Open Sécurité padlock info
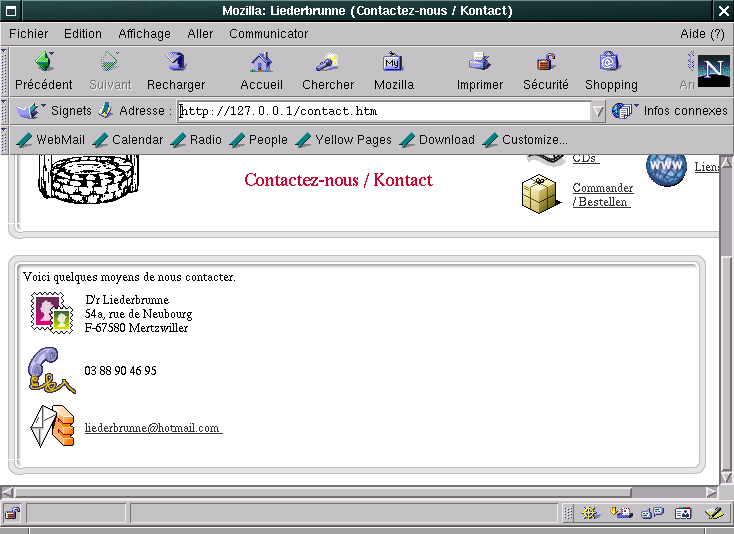The image size is (734, 534). tap(545, 63)
